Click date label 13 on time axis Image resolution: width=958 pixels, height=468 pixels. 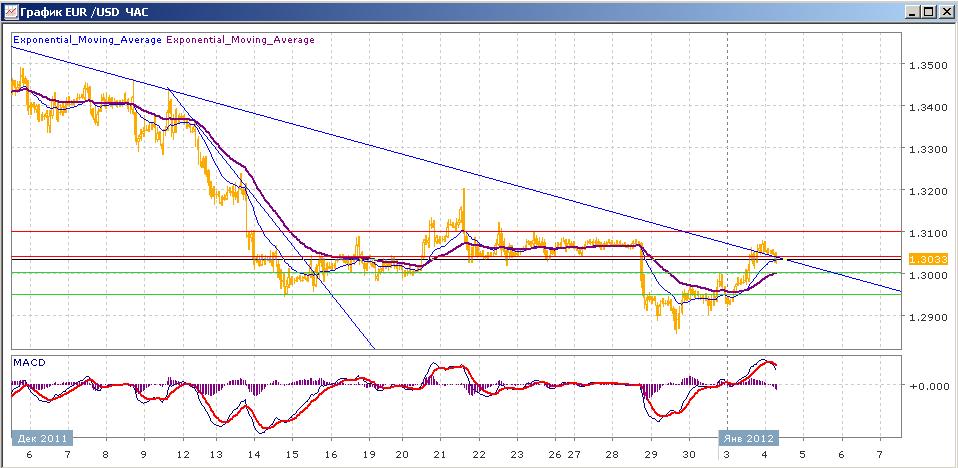click(216, 456)
